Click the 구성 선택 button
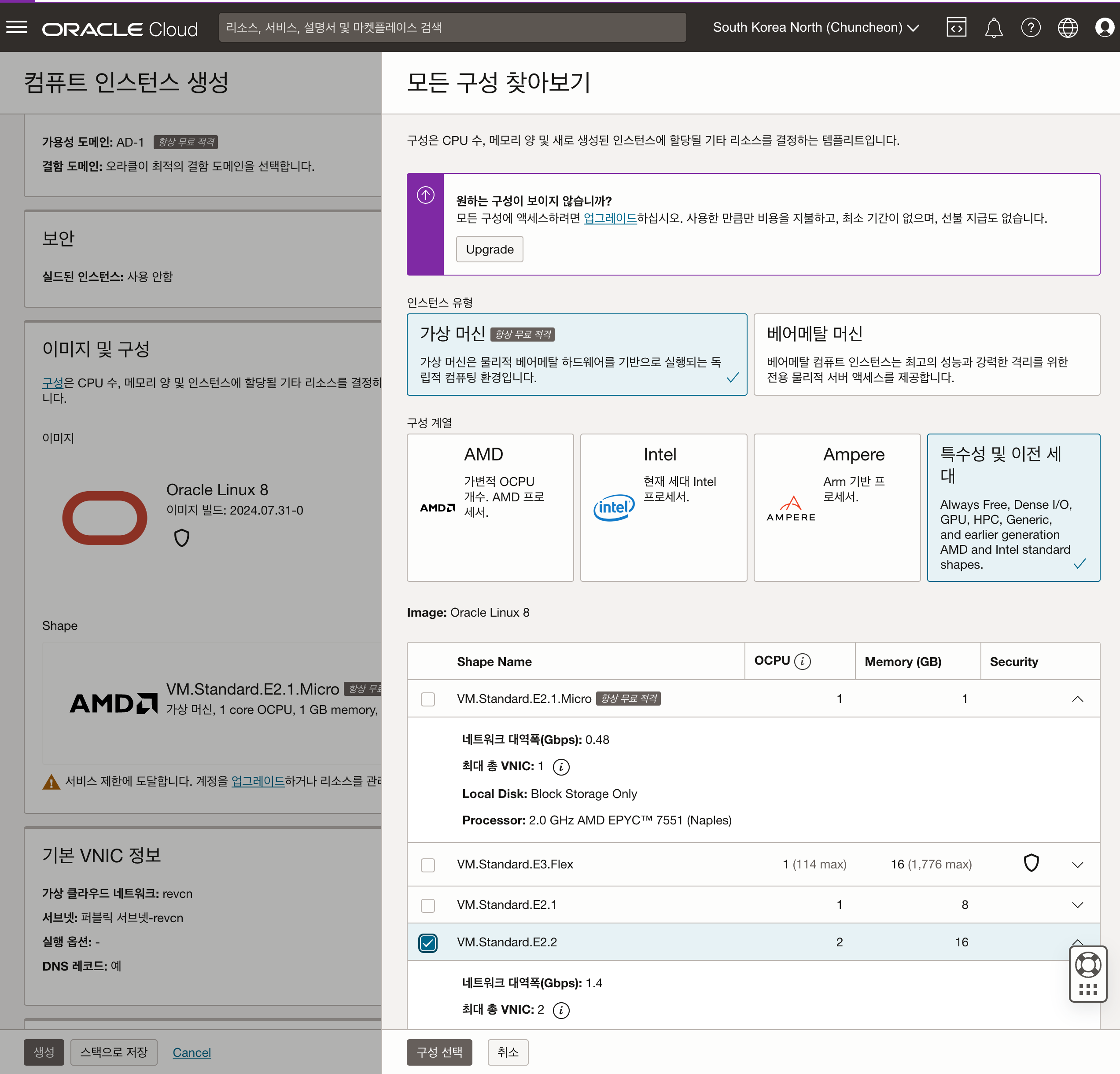The height and width of the screenshot is (1074, 1120). point(439,1052)
